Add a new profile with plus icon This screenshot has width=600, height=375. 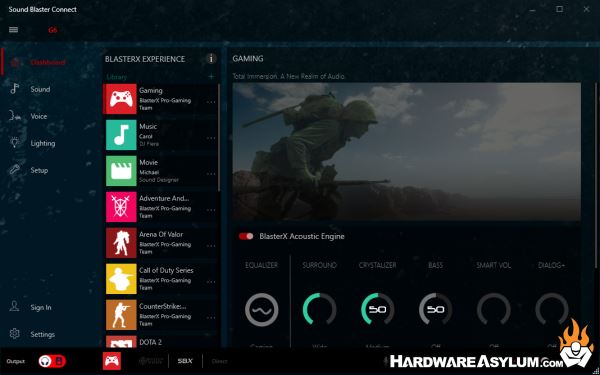pyautogui.click(x=211, y=77)
